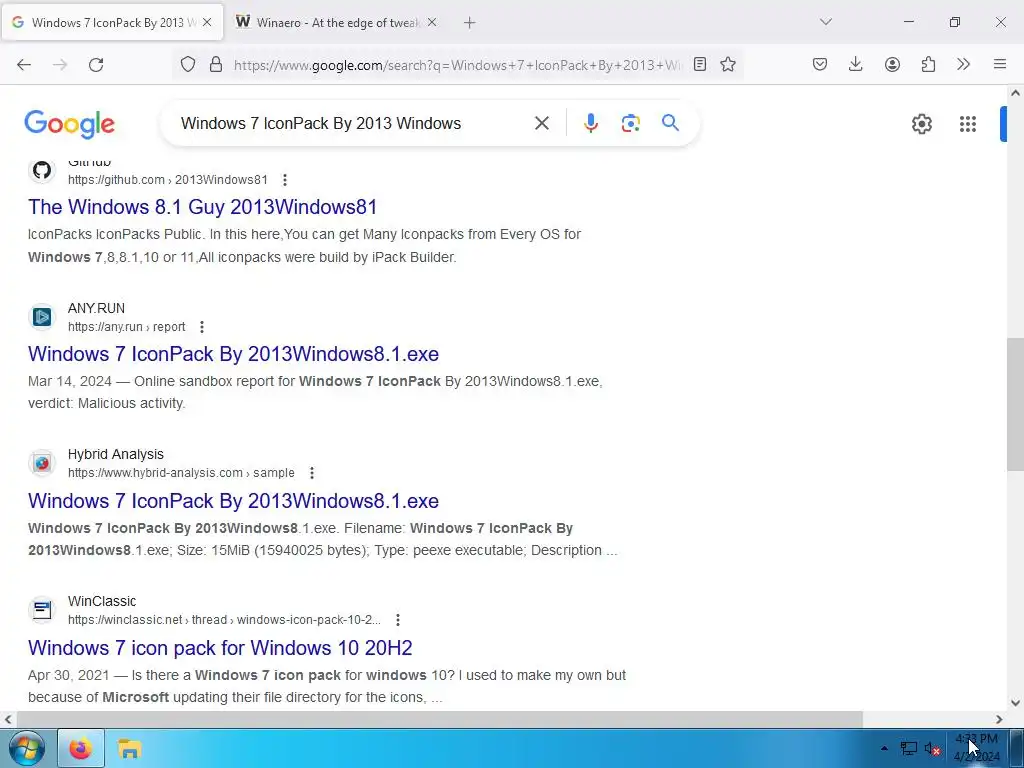The width and height of the screenshot is (1024, 768).
Task: Show hidden system tray icons
Action: pos(884,748)
